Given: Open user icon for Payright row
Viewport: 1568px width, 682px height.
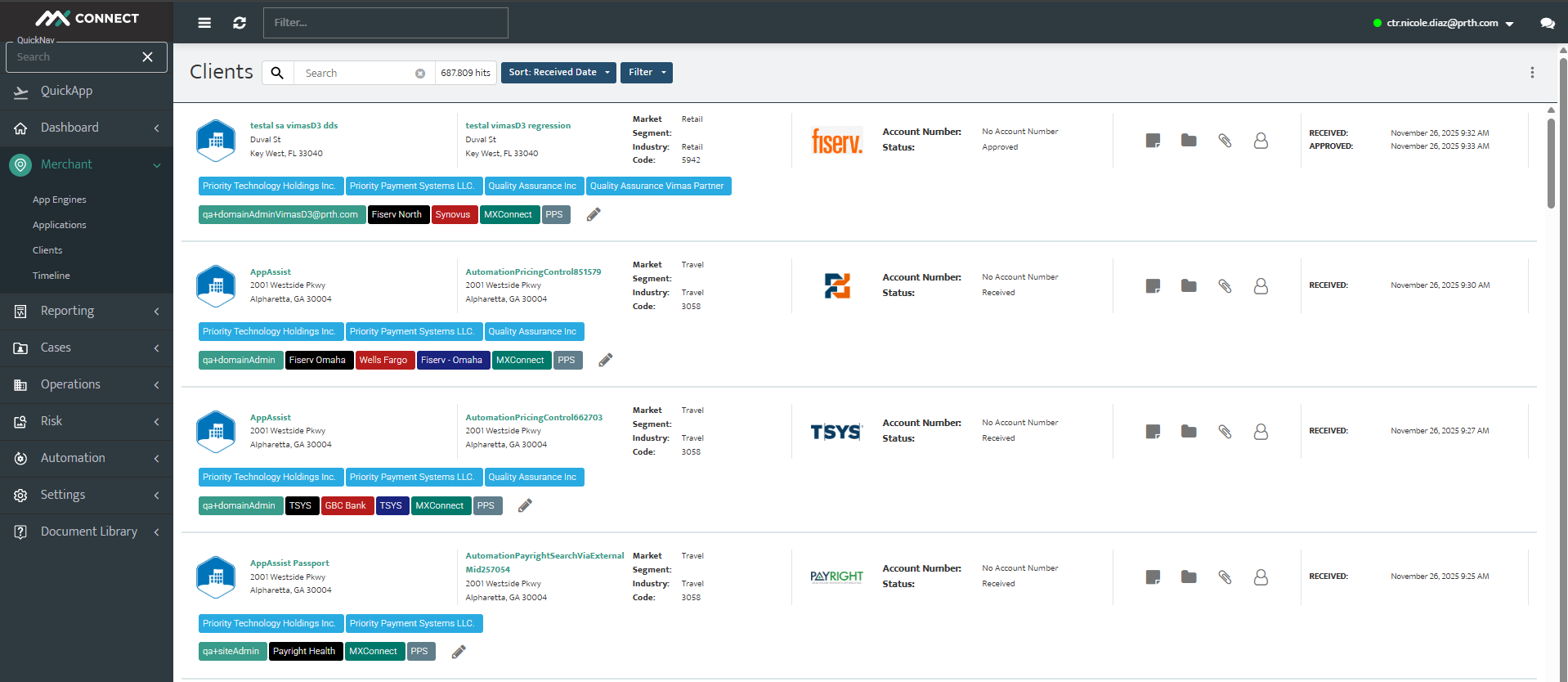Looking at the screenshot, I should (1261, 577).
